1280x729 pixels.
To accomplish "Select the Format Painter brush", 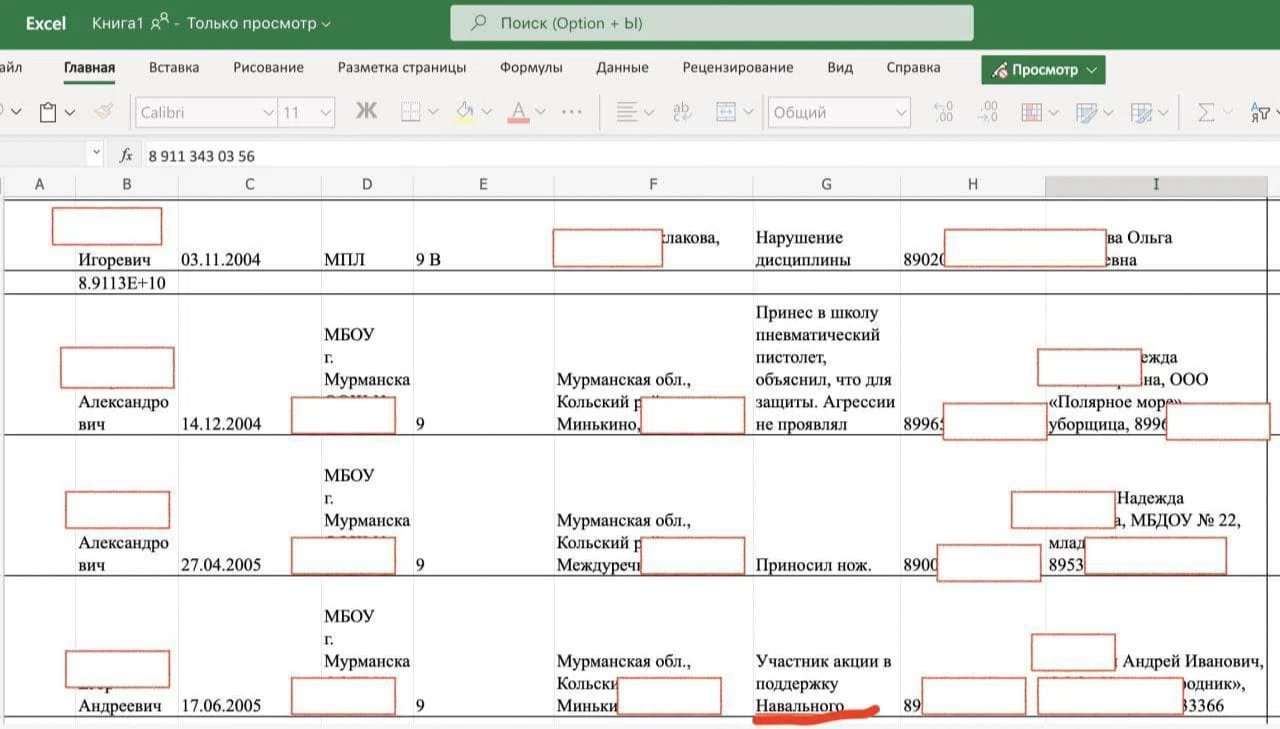I will click(x=103, y=112).
